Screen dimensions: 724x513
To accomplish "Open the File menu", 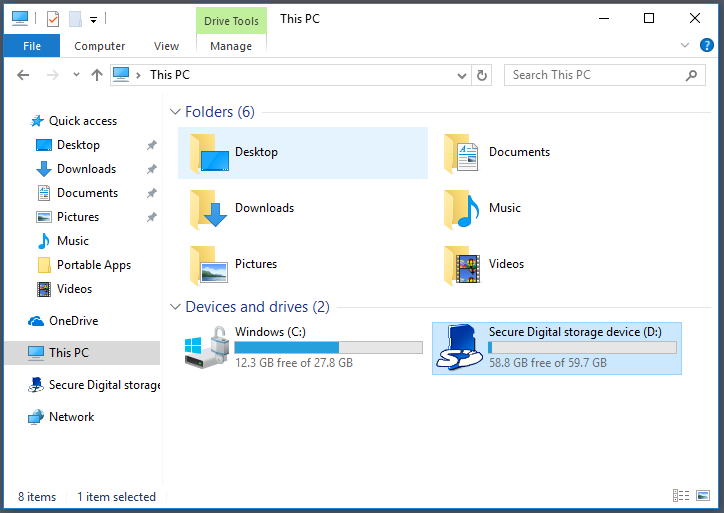I will 32,46.
